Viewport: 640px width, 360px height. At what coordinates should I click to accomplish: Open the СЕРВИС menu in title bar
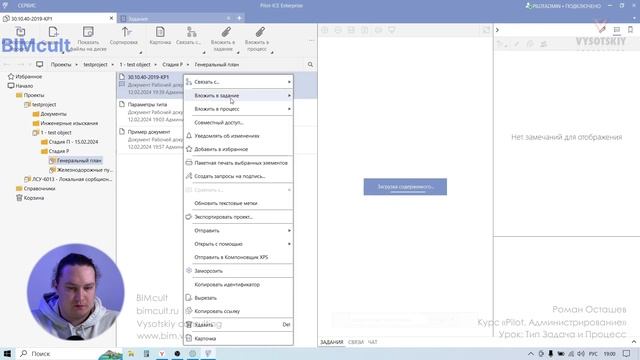point(27,6)
